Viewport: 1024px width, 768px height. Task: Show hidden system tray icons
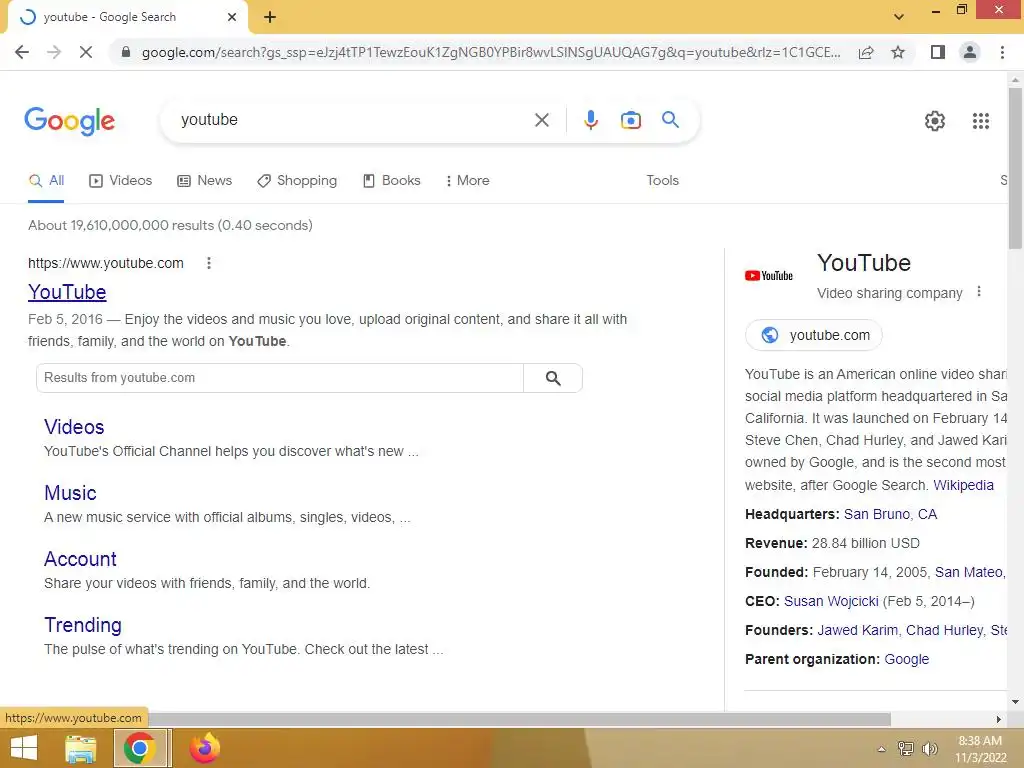[x=881, y=749]
